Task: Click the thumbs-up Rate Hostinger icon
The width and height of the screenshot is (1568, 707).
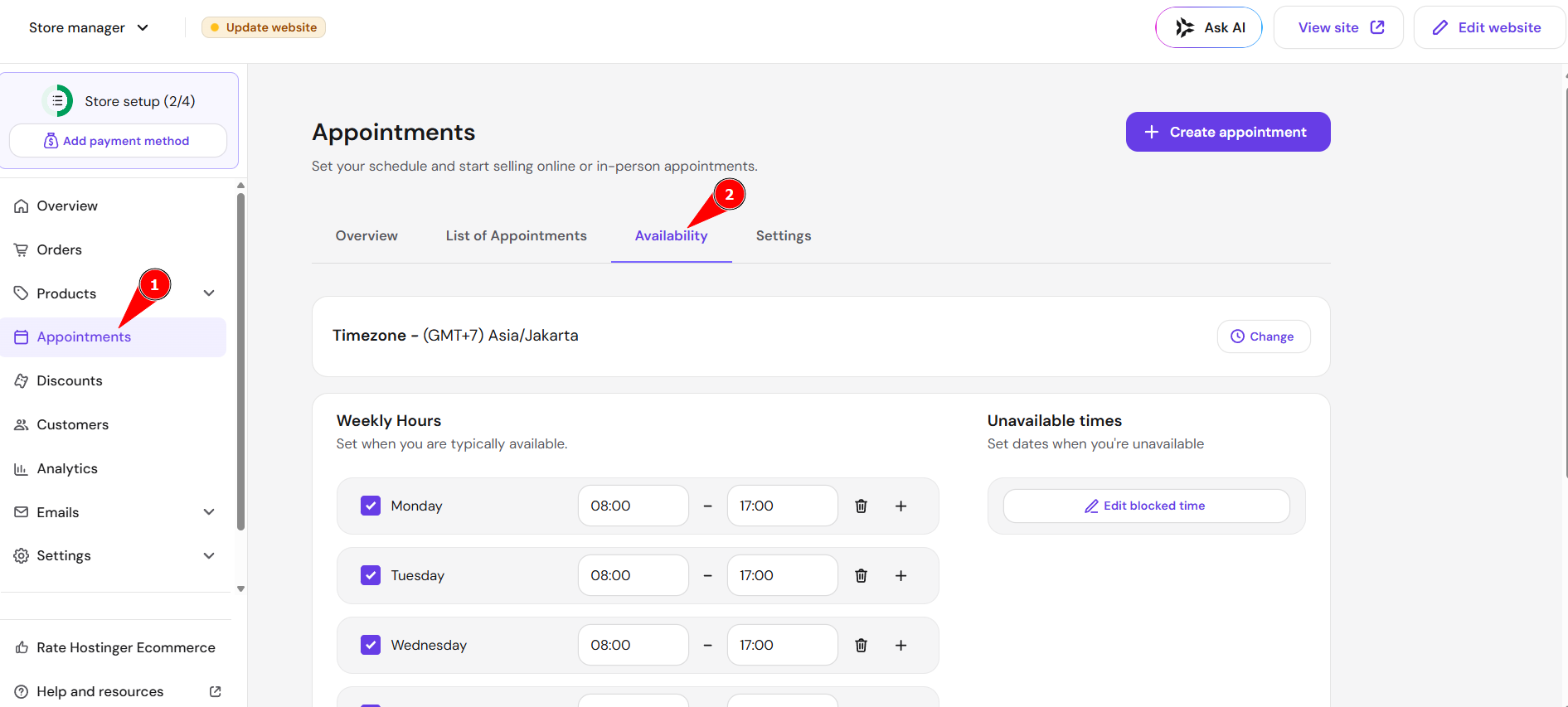Action: (x=22, y=648)
